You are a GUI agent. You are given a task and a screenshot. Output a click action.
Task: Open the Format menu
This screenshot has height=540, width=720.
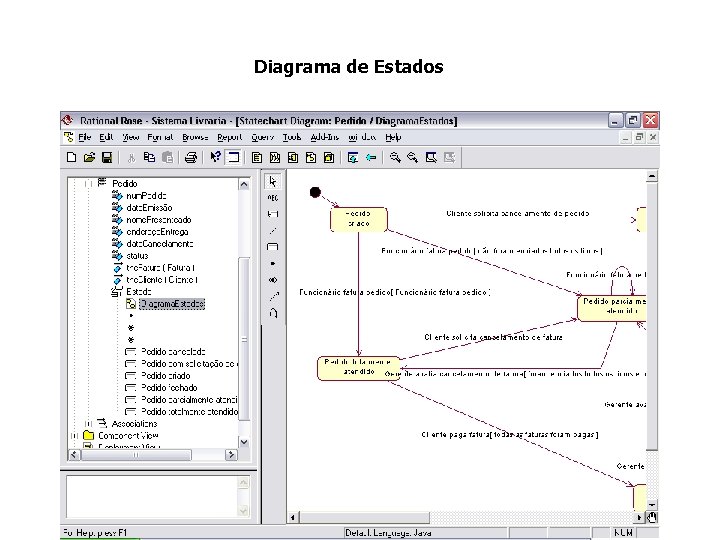160,137
